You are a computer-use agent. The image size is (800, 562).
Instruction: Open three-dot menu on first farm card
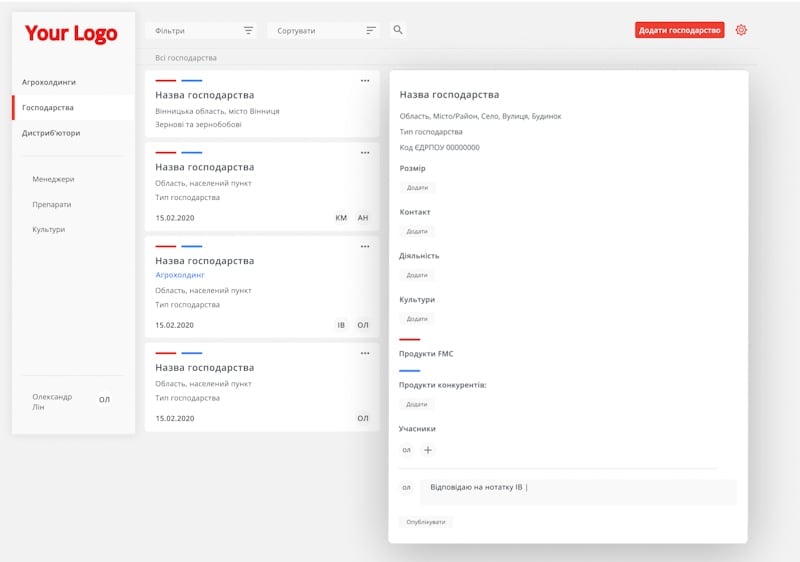coord(365,80)
